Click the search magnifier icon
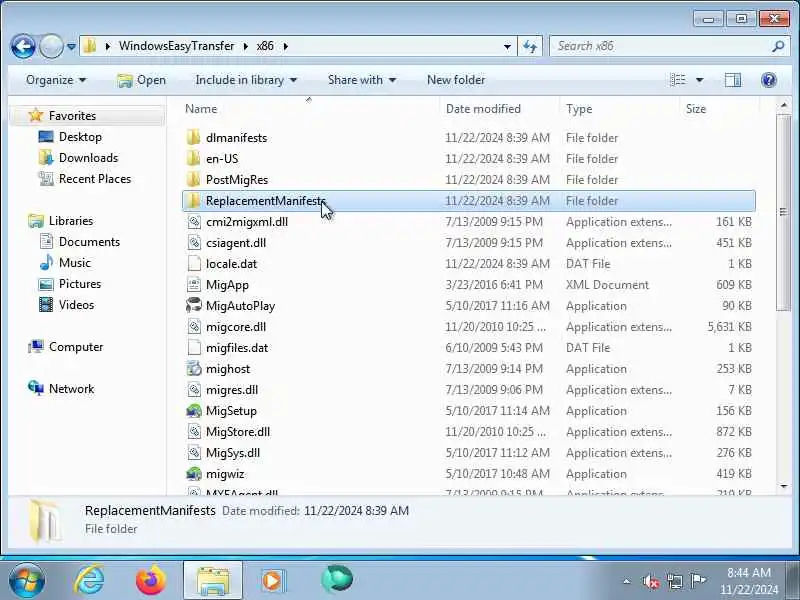The image size is (800, 600). (778, 46)
